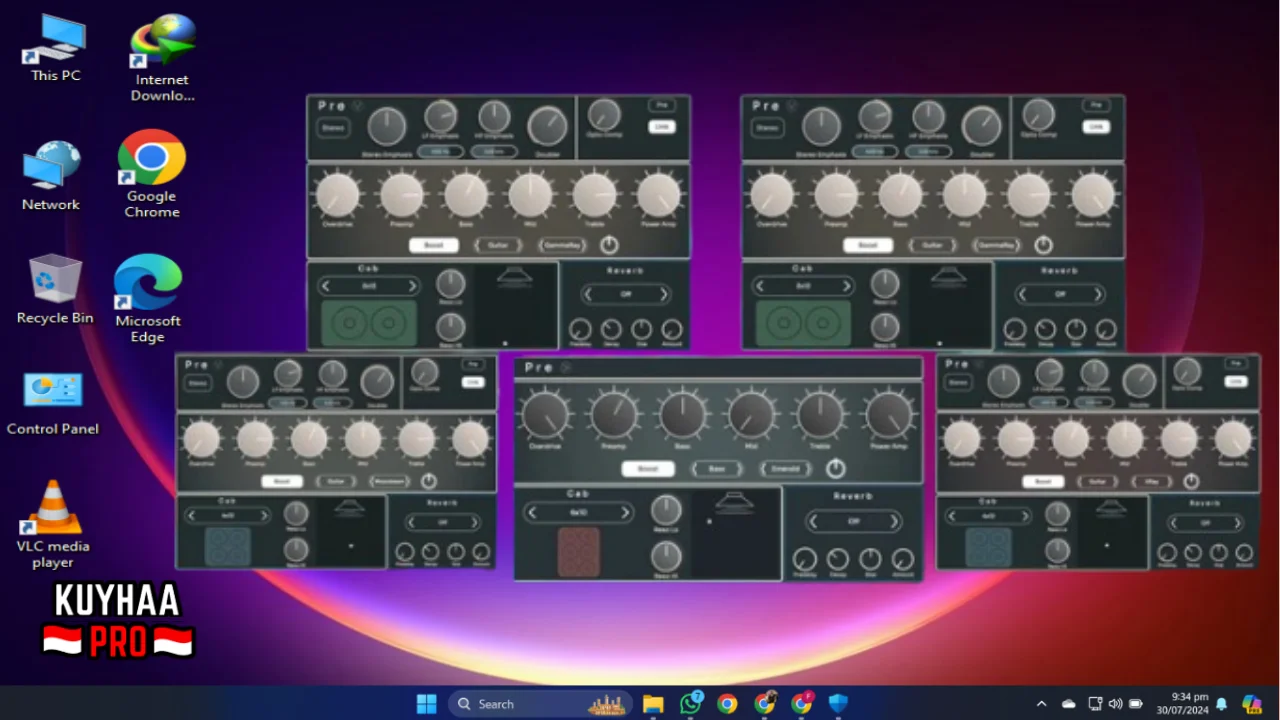This screenshot has width=1280, height=720.
Task: Click the Doubler knob in the Moonbeam panel
Action: click(x=377, y=382)
